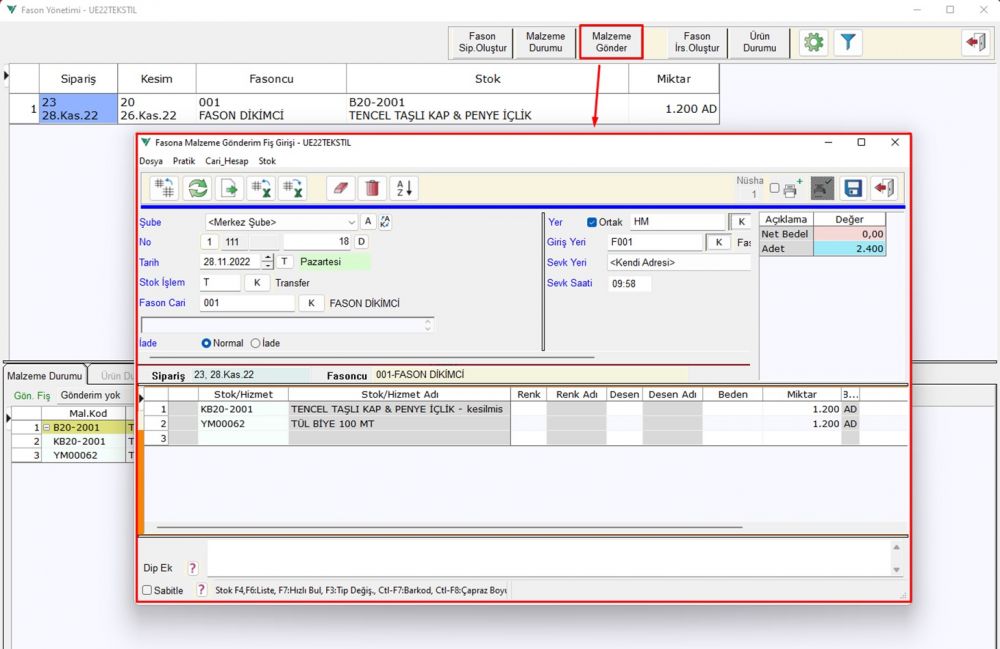Viewport: 1000px width, 649px height.
Task: Click the Malzeme Gönder button
Action: pyautogui.click(x=611, y=43)
